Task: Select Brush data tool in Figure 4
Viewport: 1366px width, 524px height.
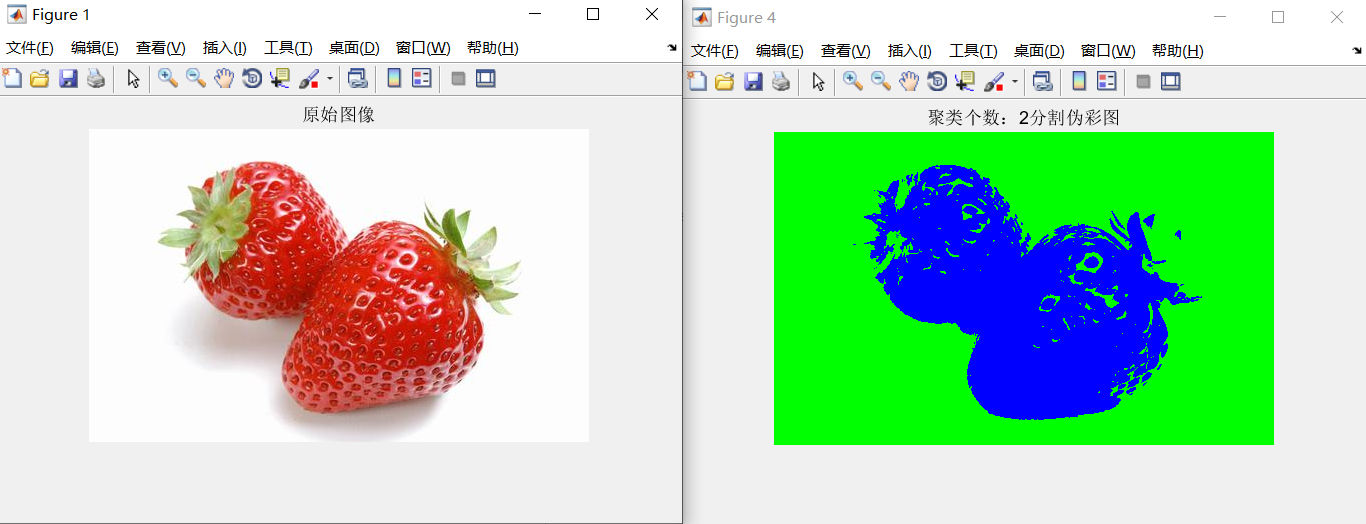Action: (x=994, y=81)
